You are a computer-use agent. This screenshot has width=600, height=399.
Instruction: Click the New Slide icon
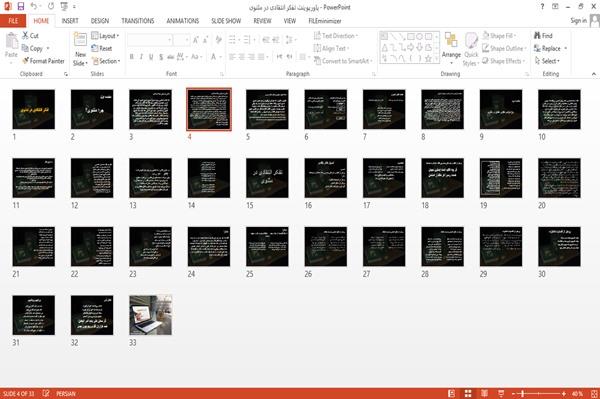pos(80,40)
